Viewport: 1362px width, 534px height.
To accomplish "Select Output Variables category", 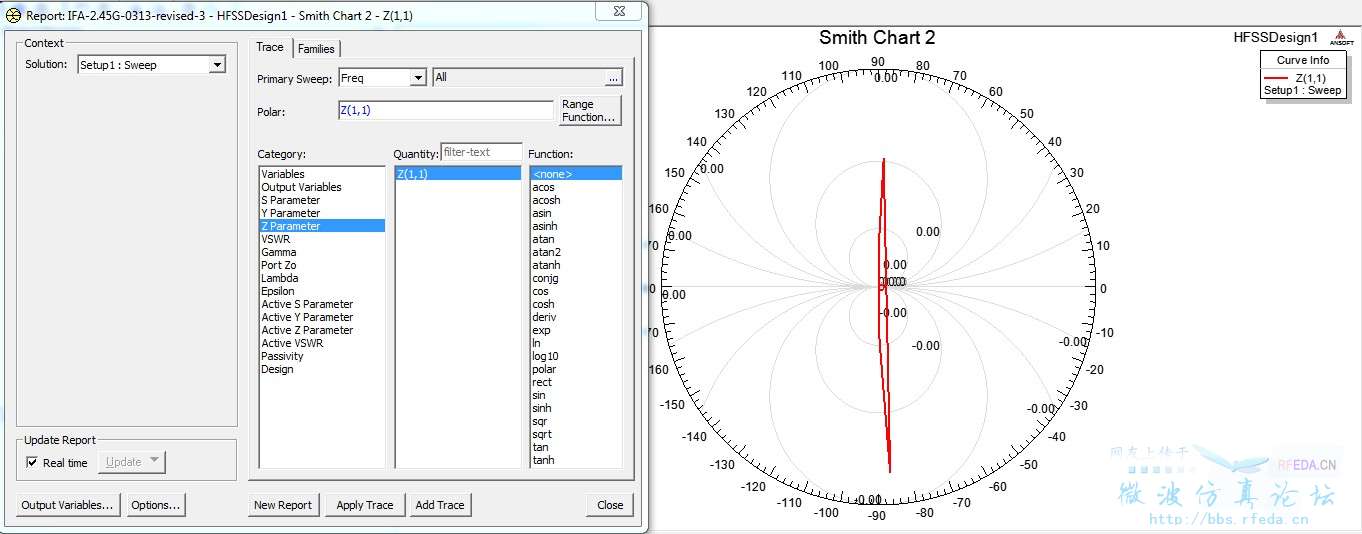I will [320, 187].
